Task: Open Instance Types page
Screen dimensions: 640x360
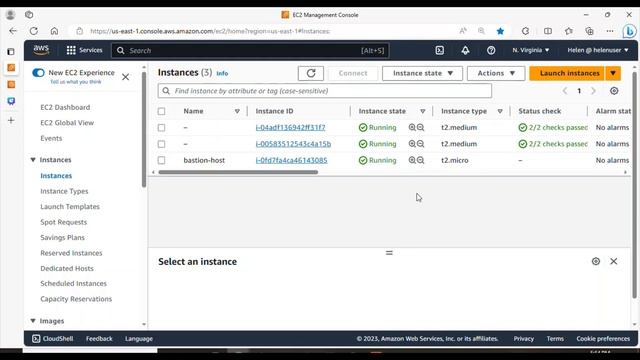Action: click(x=64, y=191)
